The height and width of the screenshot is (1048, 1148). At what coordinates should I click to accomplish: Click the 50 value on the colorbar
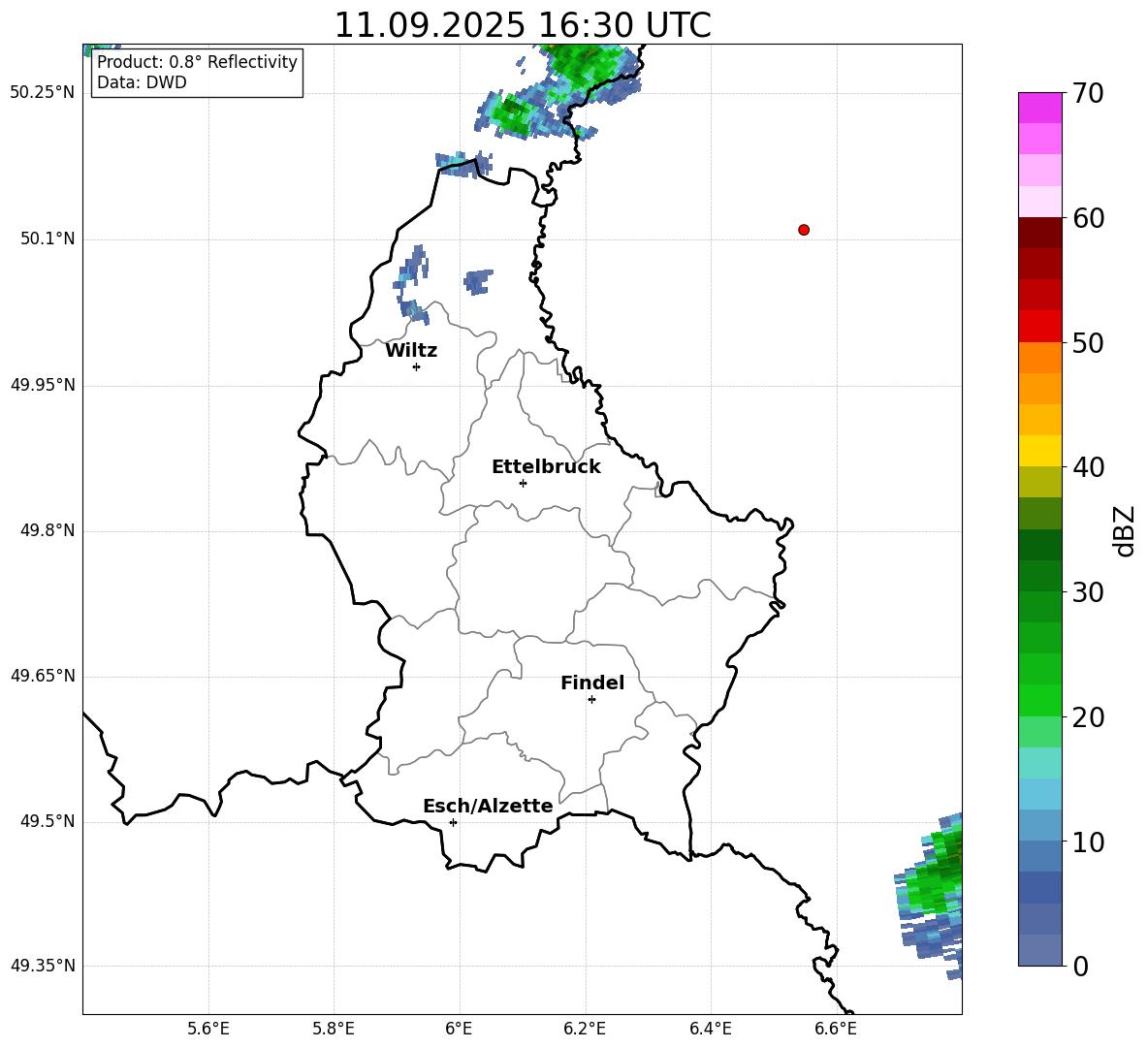[x=1088, y=343]
